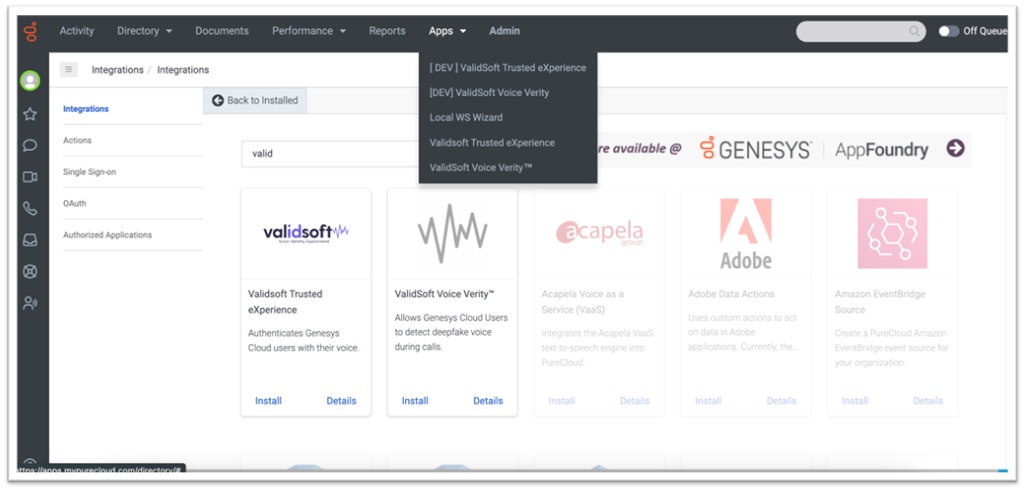The width and height of the screenshot is (1025, 491).
Task: Select Local WS Wizard menu entry
Action: [466, 118]
